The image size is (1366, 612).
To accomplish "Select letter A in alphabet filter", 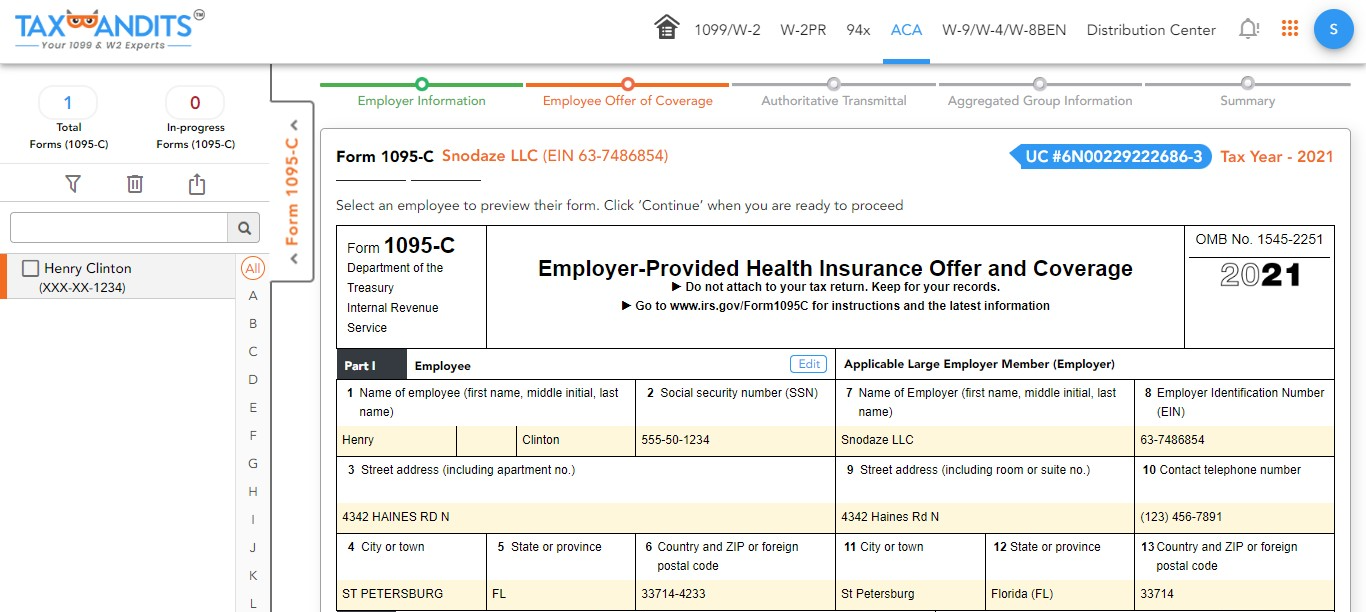I will (x=252, y=295).
